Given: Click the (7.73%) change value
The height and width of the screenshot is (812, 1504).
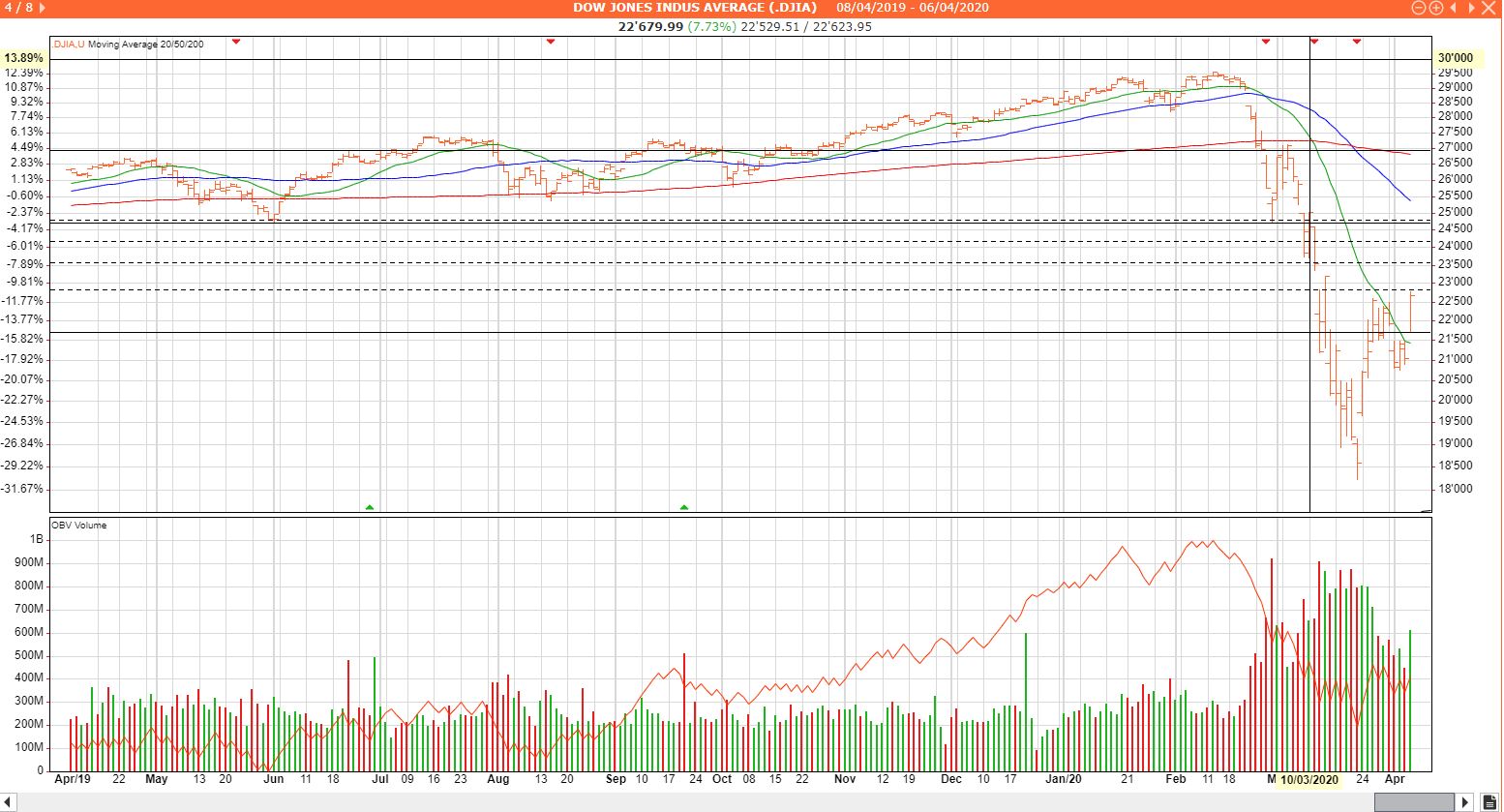Looking at the screenshot, I should click(x=711, y=26).
